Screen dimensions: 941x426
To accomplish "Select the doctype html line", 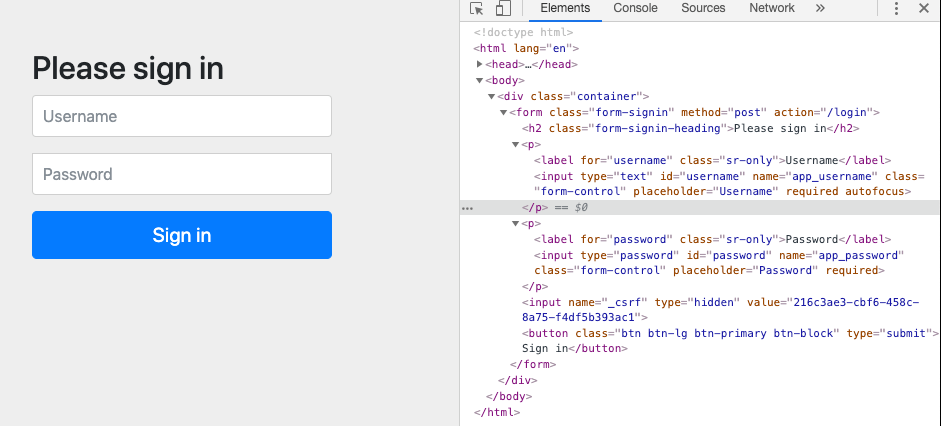I will point(523,33).
